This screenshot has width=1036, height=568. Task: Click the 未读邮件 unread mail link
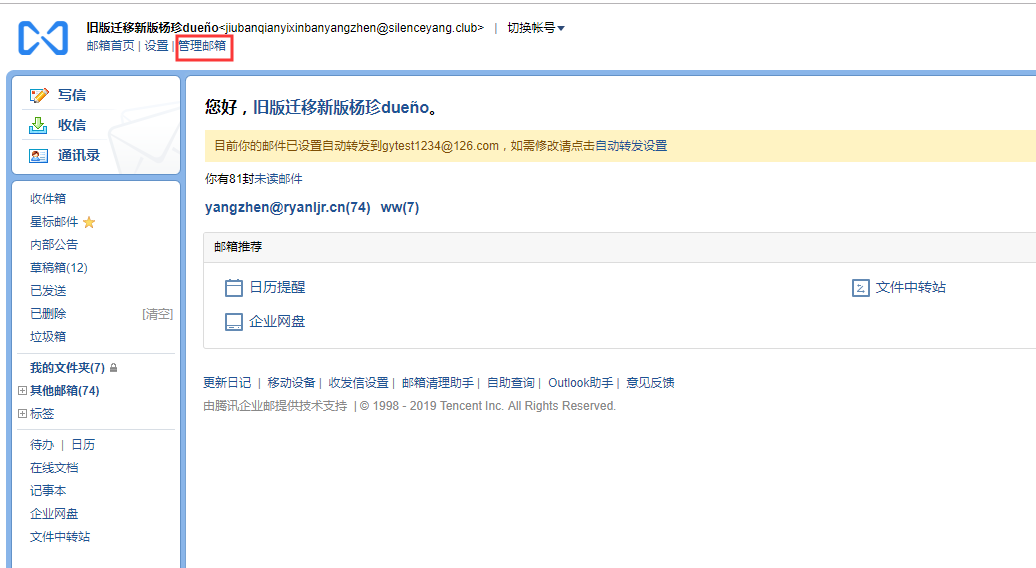[278, 179]
